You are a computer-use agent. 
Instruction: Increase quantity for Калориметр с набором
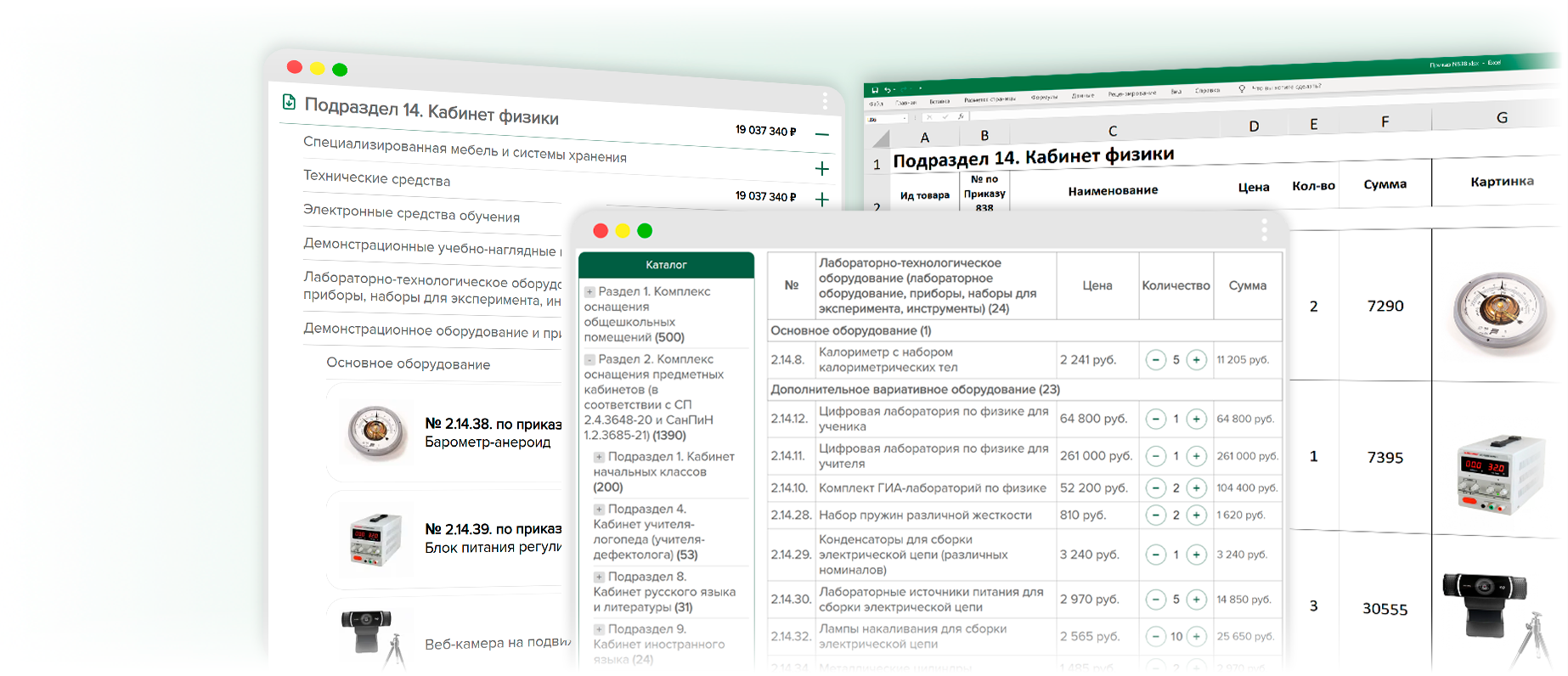[1196, 360]
